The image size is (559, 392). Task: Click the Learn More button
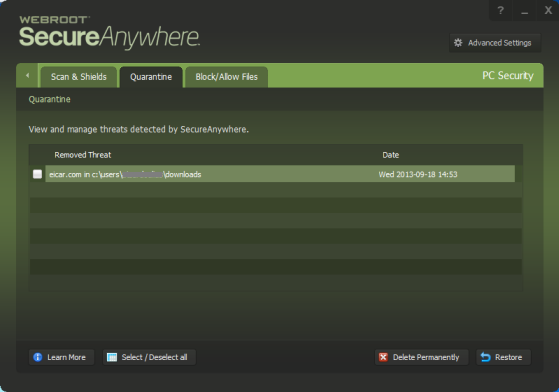pos(61,357)
